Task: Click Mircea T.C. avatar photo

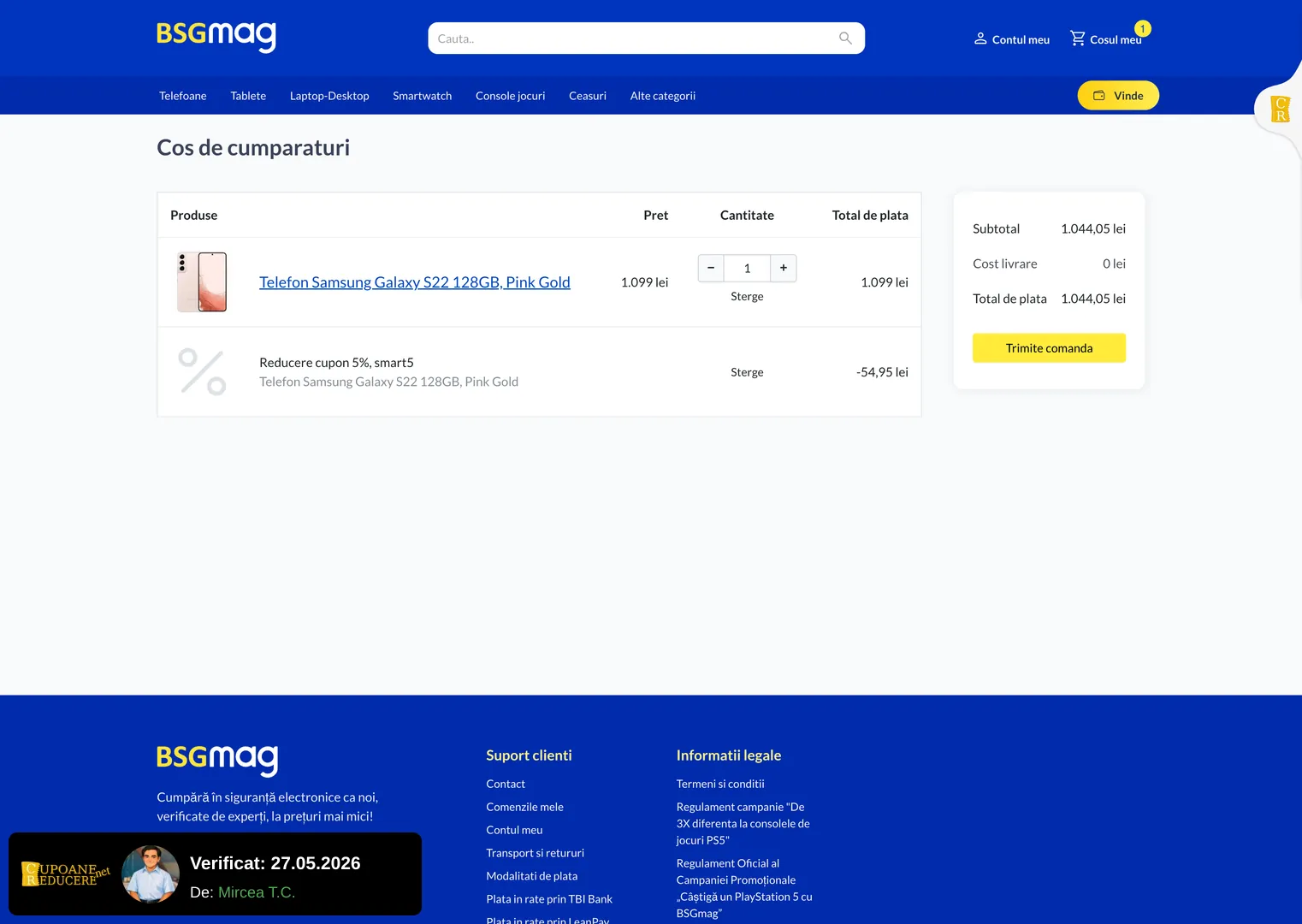Action: (151, 874)
